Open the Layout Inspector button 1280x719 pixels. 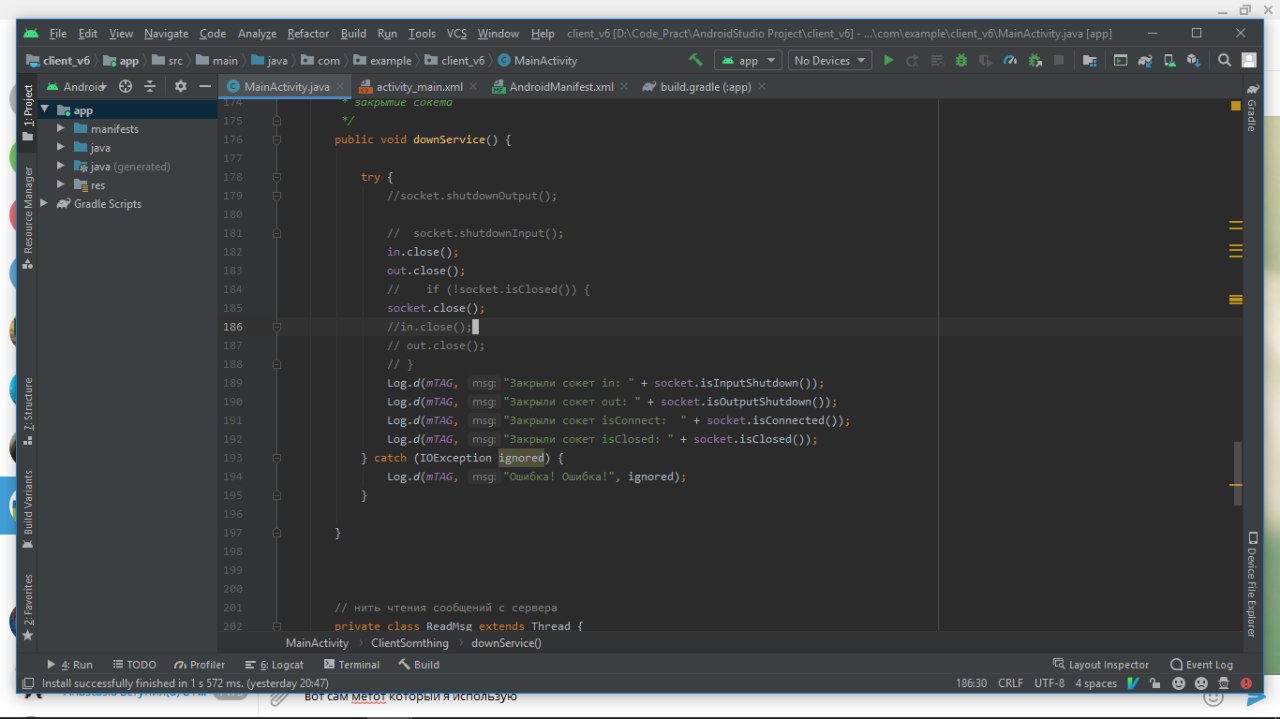[1101, 664]
